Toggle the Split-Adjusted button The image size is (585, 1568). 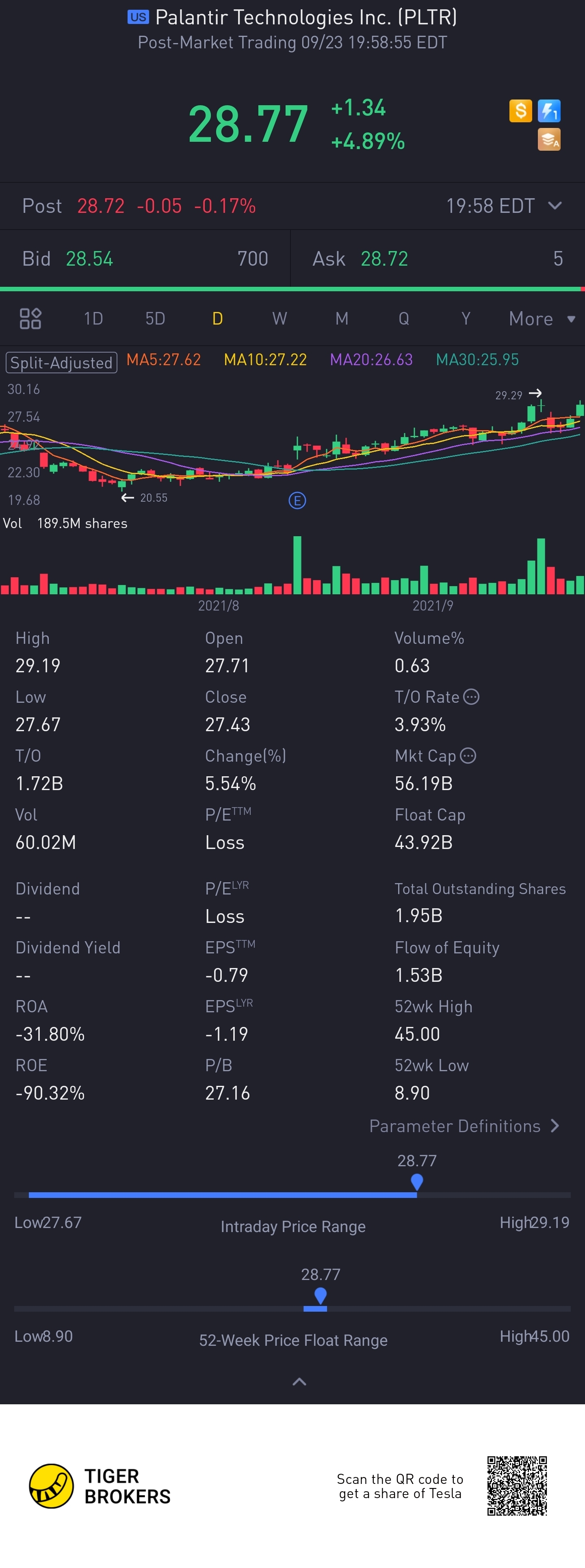[61, 363]
